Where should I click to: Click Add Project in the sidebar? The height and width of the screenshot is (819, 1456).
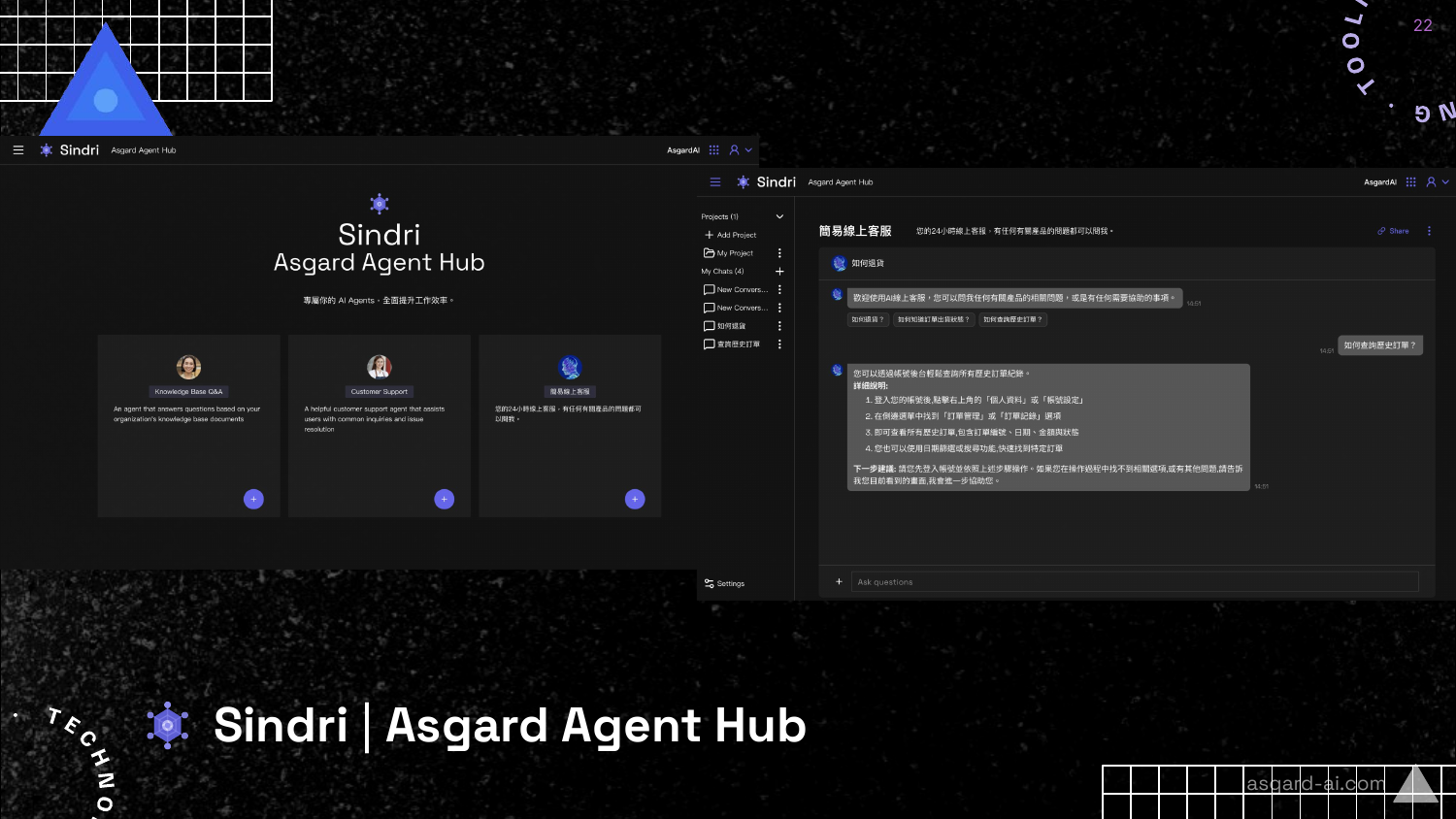pos(731,235)
